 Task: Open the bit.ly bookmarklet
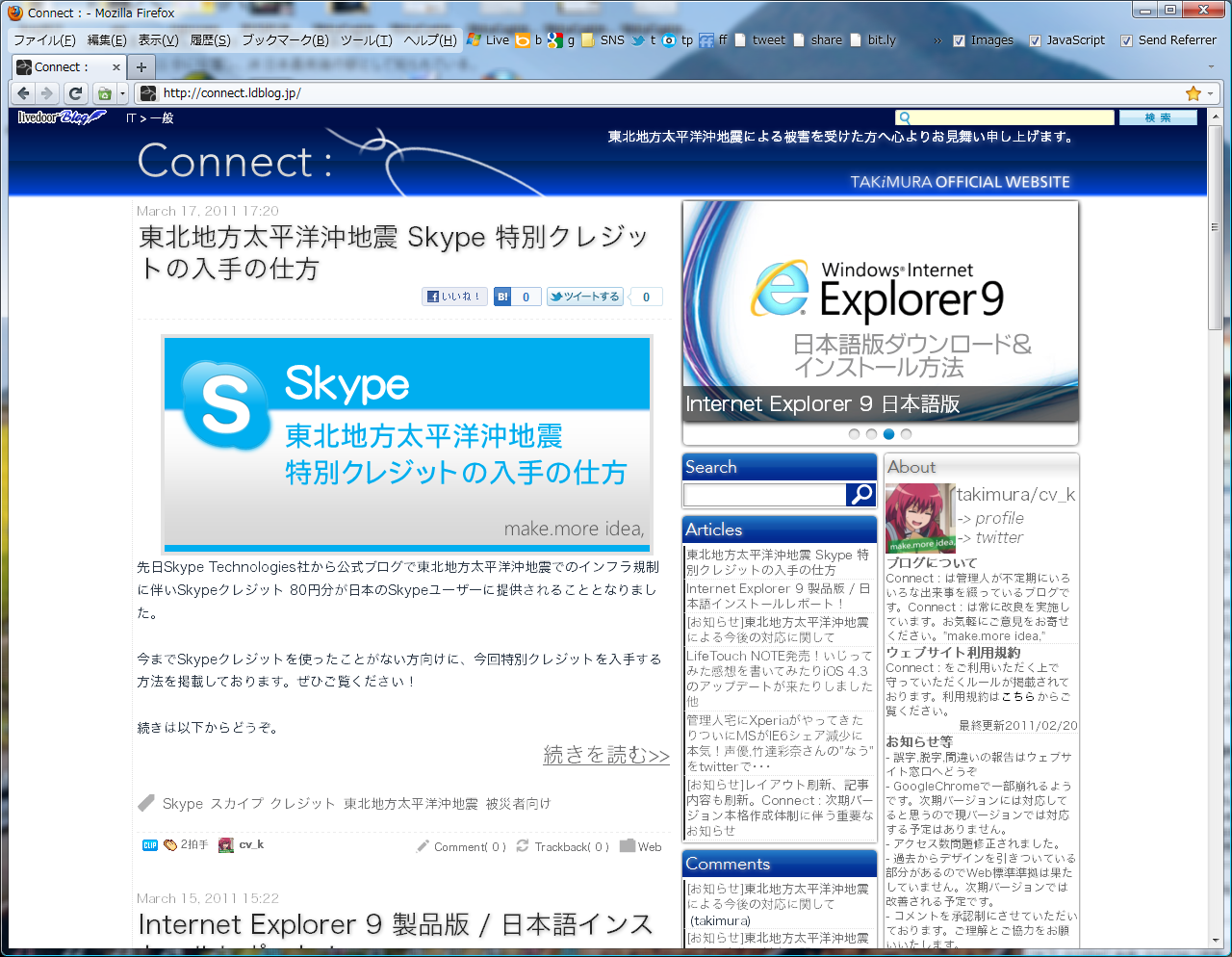pyautogui.click(x=872, y=40)
